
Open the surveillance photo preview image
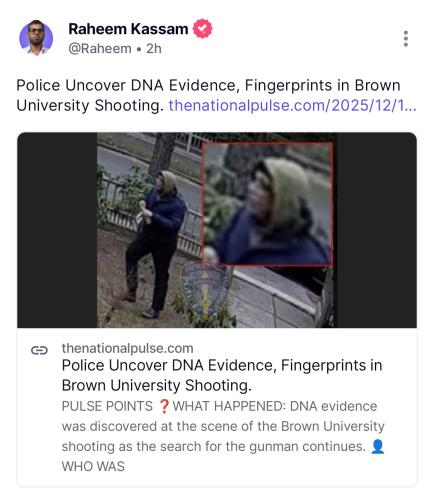click(x=217, y=230)
